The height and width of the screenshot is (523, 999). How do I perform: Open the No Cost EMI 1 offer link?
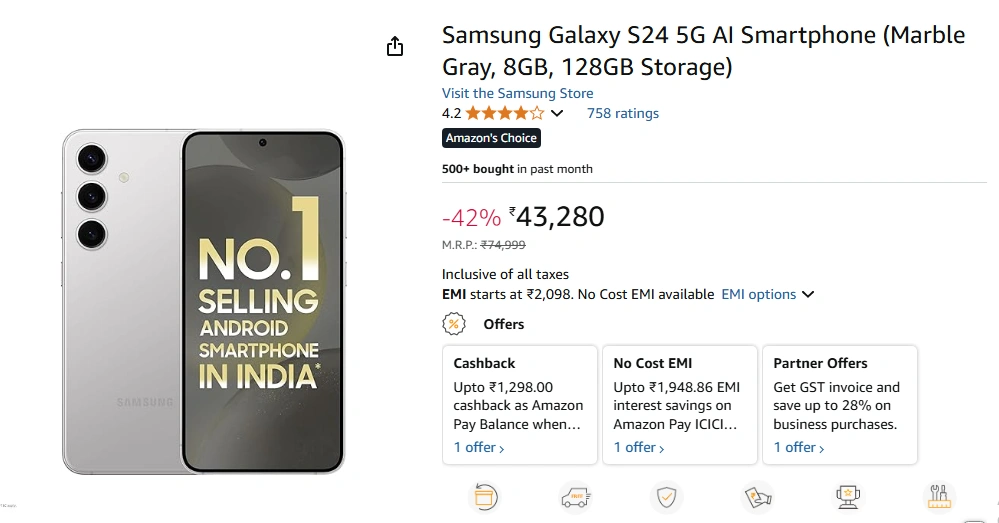click(x=639, y=447)
